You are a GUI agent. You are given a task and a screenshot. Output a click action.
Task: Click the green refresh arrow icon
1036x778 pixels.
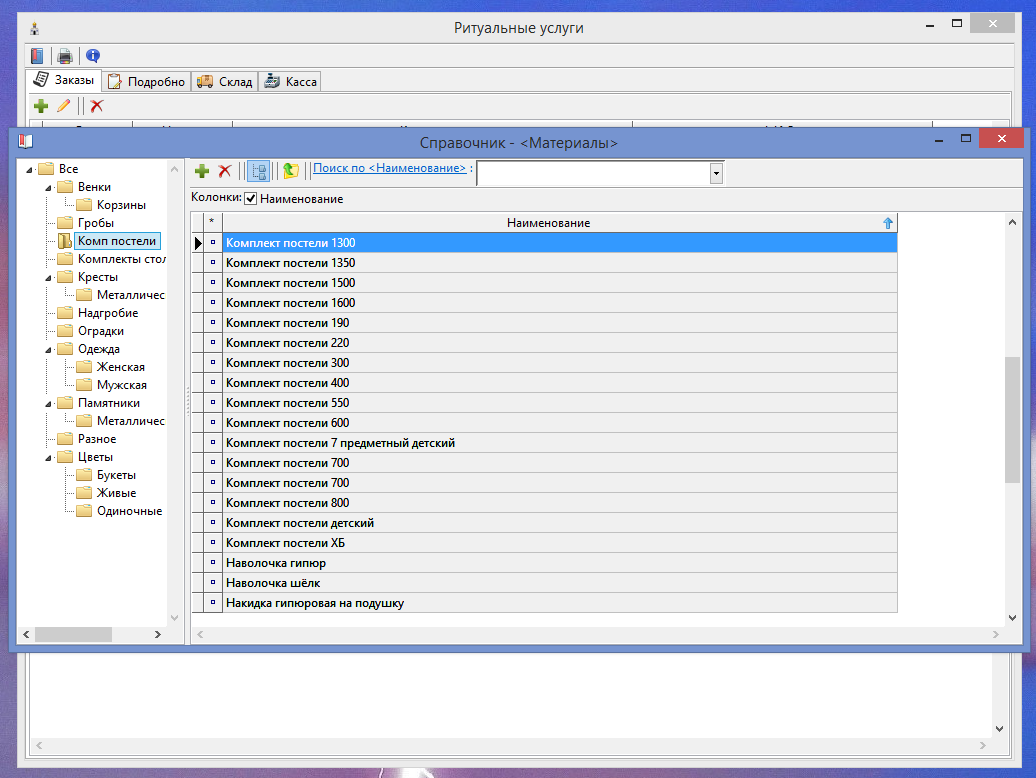[x=291, y=171]
